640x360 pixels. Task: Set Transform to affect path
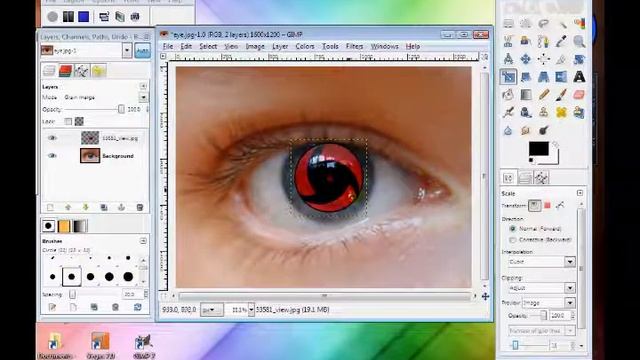coord(560,205)
